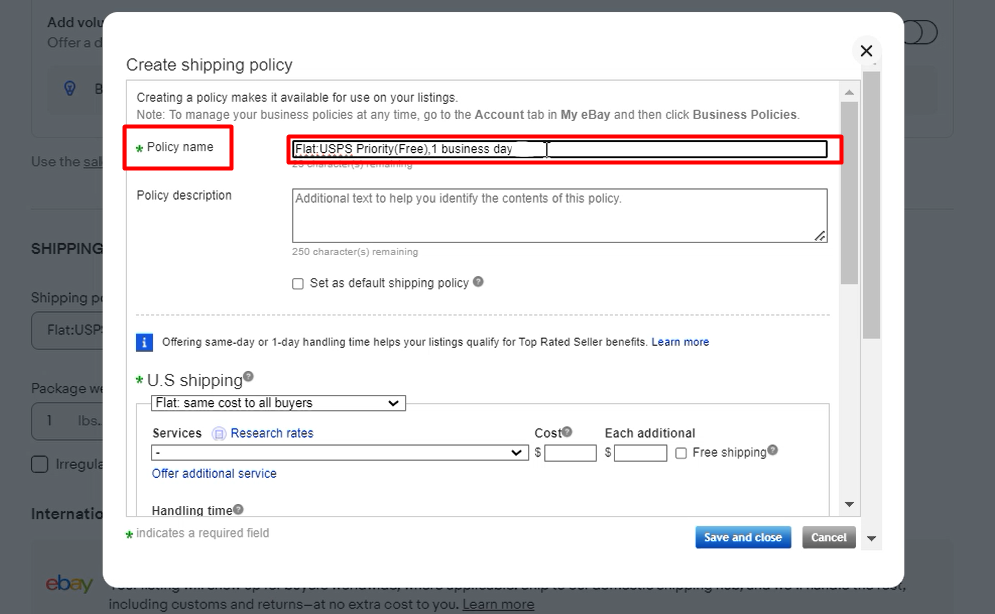Screen dimensions: 995x614
Task: Click the Package weight lbs field in background page
Action: click(67, 421)
